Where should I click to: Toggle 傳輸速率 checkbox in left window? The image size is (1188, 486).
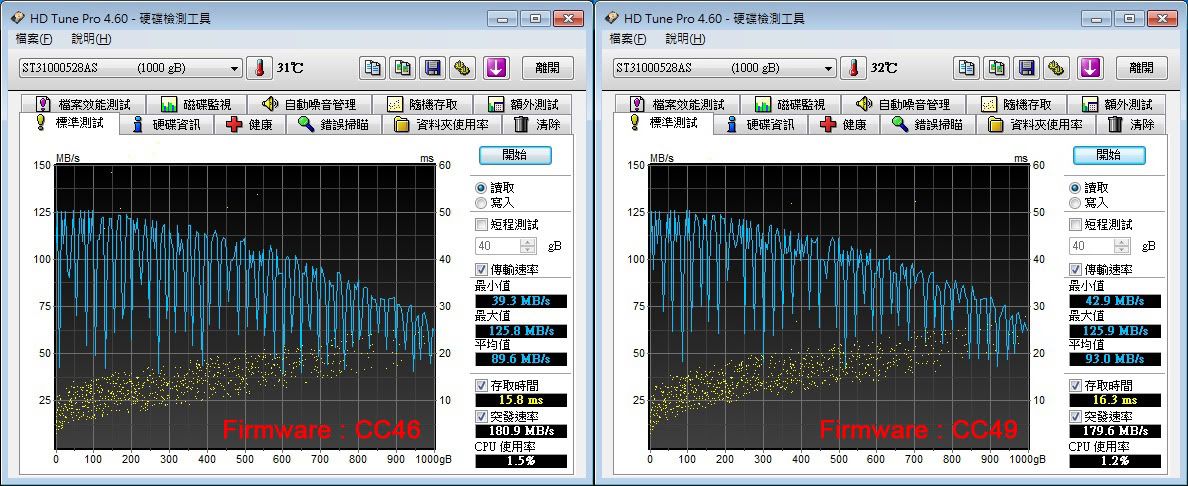pyautogui.click(x=481, y=269)
